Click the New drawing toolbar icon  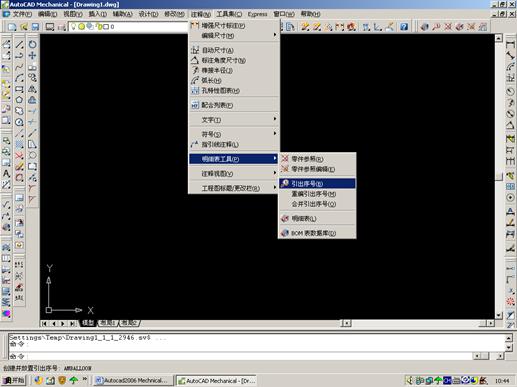(12, 27)
